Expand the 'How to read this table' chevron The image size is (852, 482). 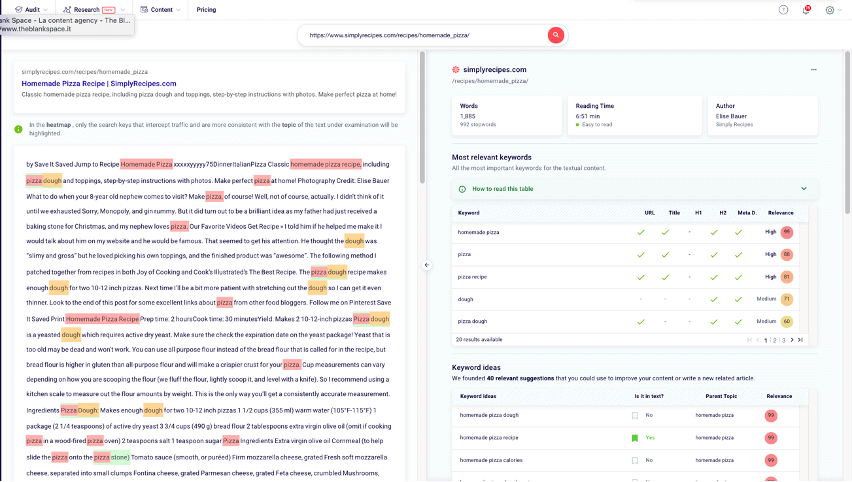point(804,189)
